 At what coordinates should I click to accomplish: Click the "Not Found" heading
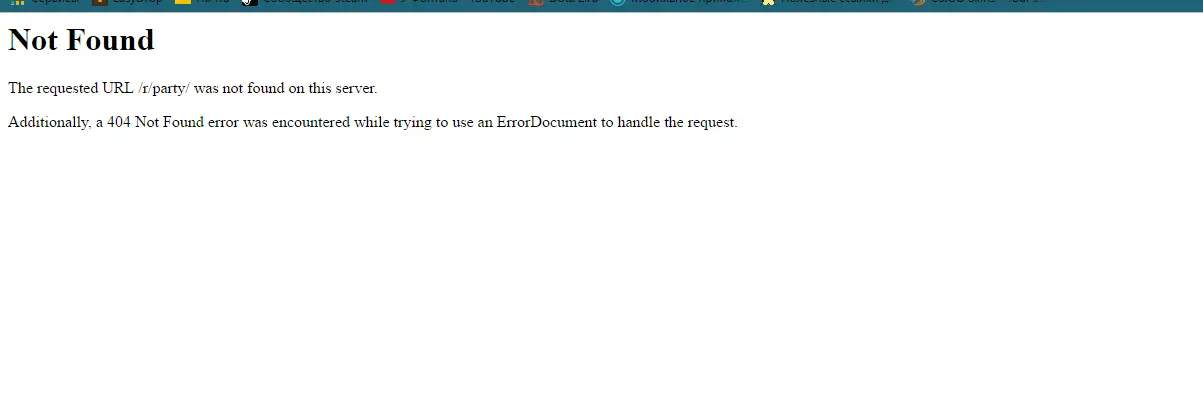[81, 40]
